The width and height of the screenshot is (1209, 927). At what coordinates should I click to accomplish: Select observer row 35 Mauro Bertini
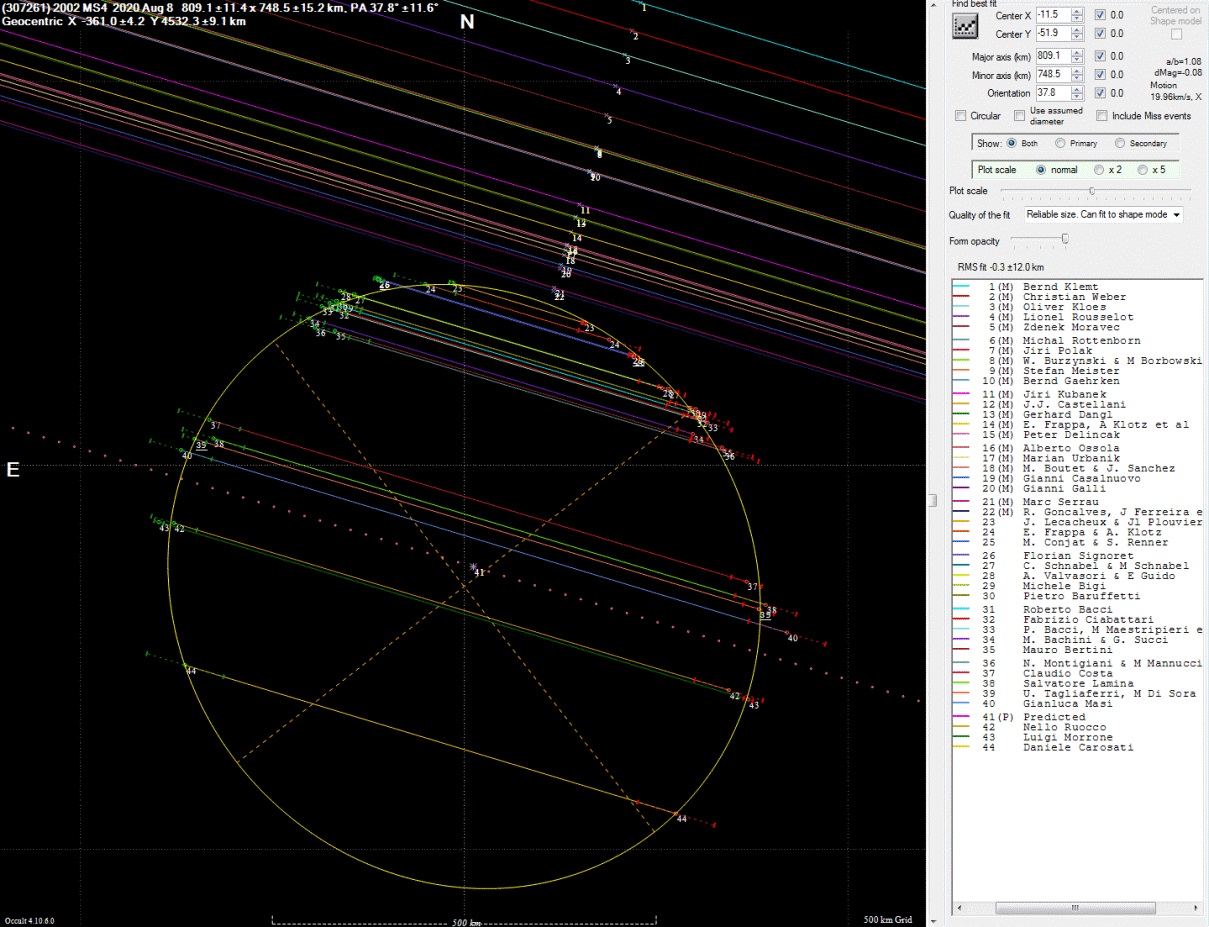1078,650
